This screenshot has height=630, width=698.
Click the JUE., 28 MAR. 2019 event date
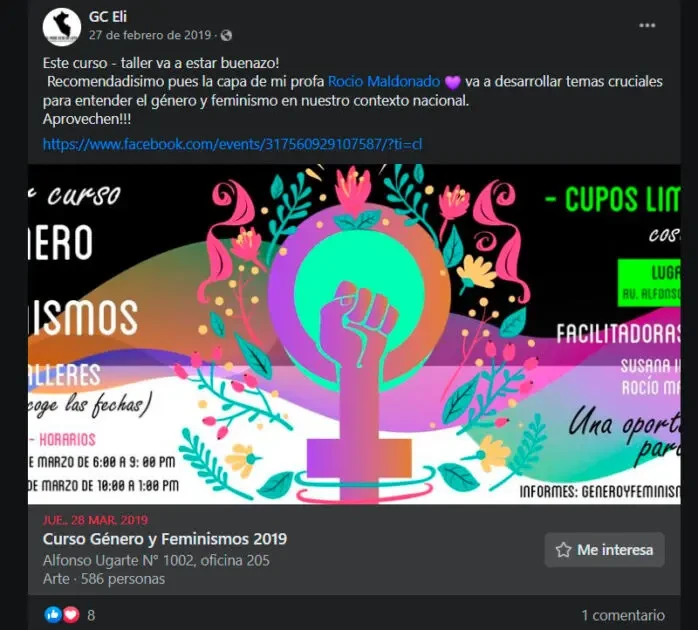click(x=95, y=520)
